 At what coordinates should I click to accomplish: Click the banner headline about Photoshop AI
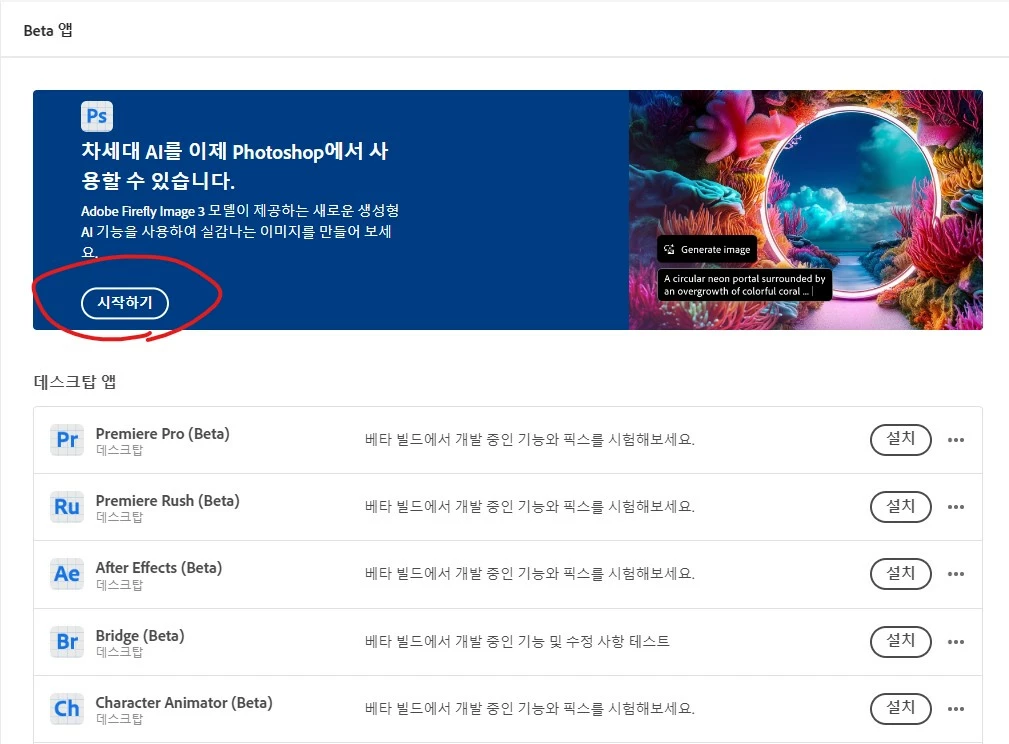coord(235,165)
